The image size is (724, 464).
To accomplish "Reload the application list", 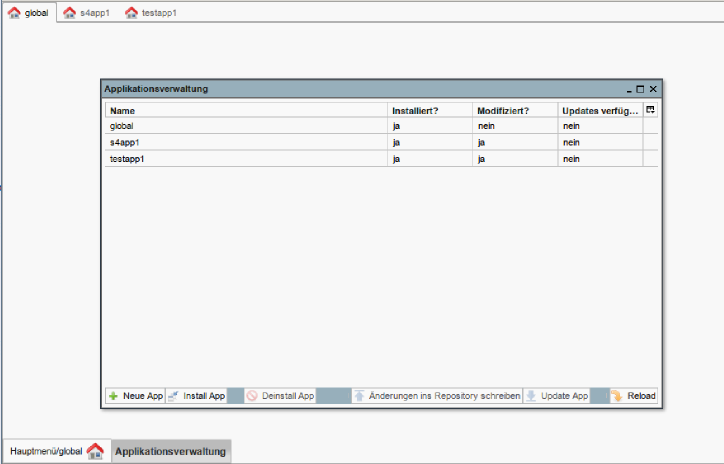I will pos(634,396).
